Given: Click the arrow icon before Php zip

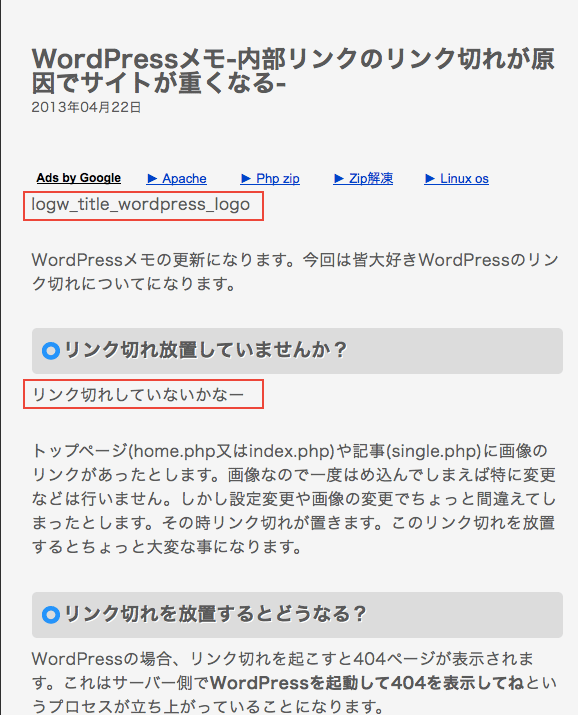Looking at the screenshot, I should pyautogui.click(x=246, y=179).
